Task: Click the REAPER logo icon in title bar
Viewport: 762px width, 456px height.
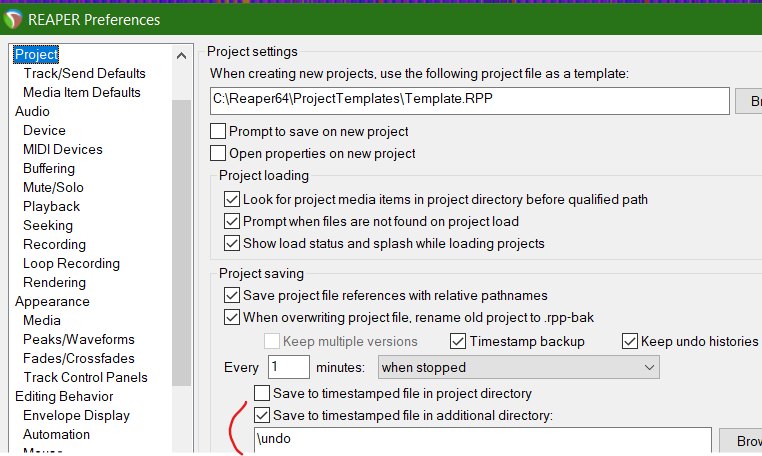Action: pos(13,19)
